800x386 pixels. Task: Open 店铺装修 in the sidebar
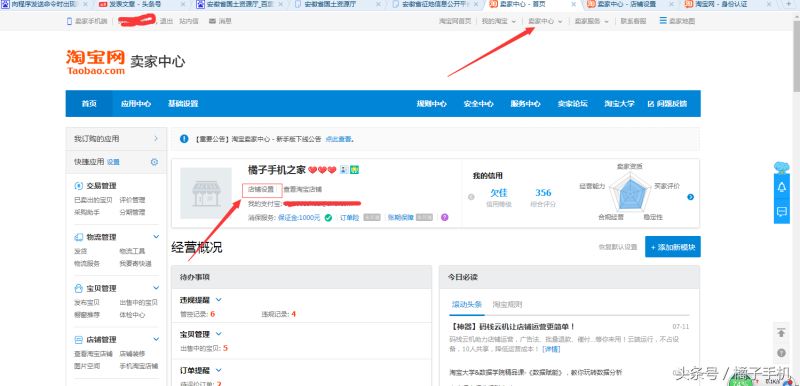click(132, 353)
